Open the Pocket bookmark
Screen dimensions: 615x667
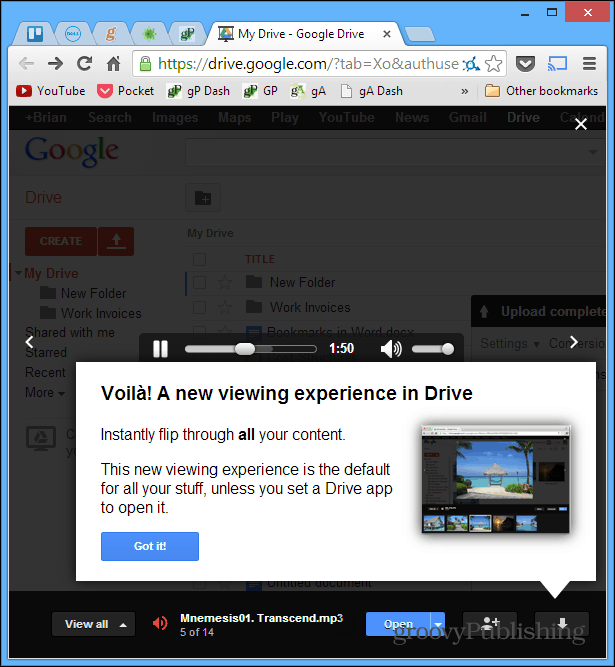coord(125,91)
